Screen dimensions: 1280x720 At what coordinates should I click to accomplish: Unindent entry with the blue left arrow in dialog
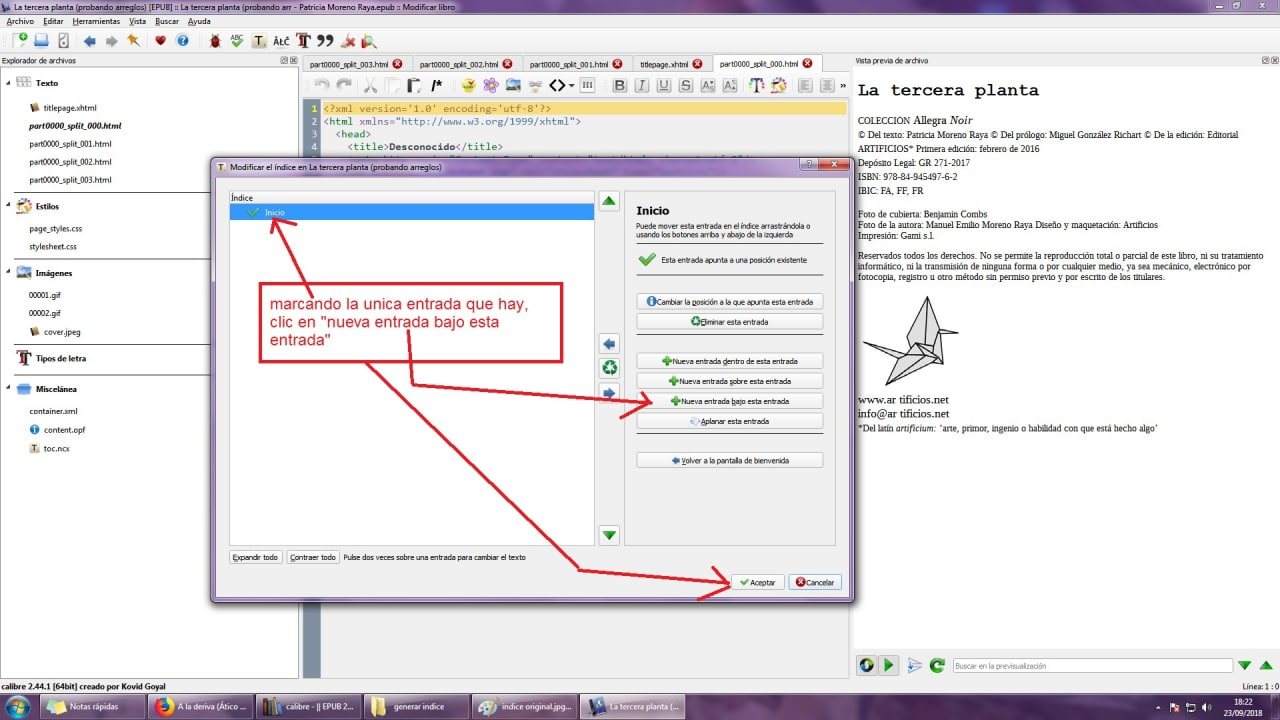pos(609,344)
